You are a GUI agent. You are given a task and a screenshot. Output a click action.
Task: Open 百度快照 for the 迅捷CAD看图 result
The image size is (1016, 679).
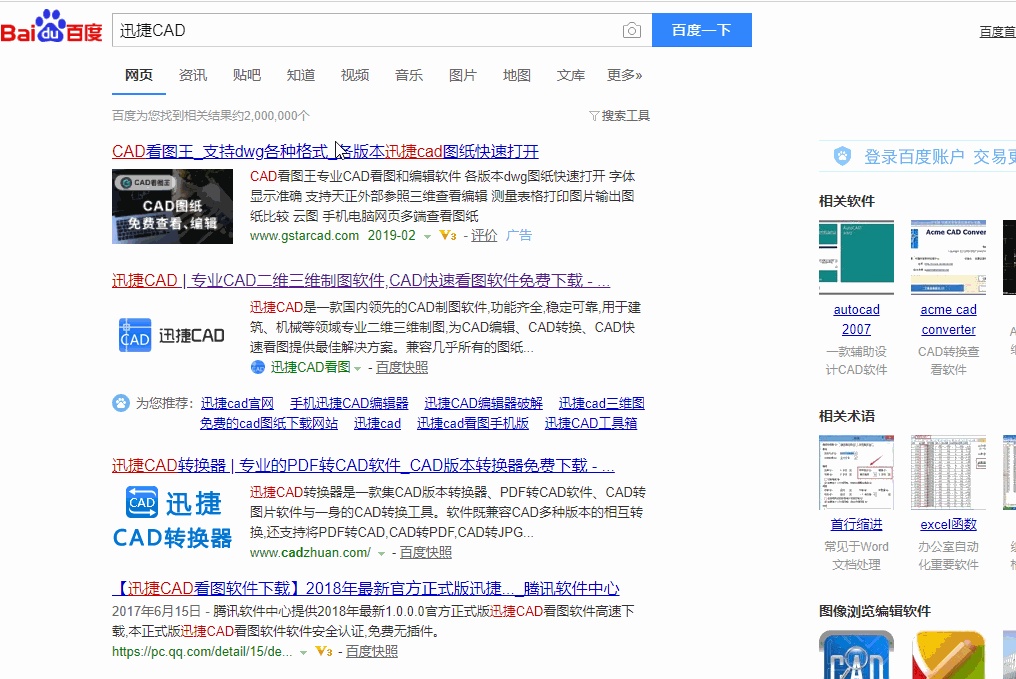(402, 367)
